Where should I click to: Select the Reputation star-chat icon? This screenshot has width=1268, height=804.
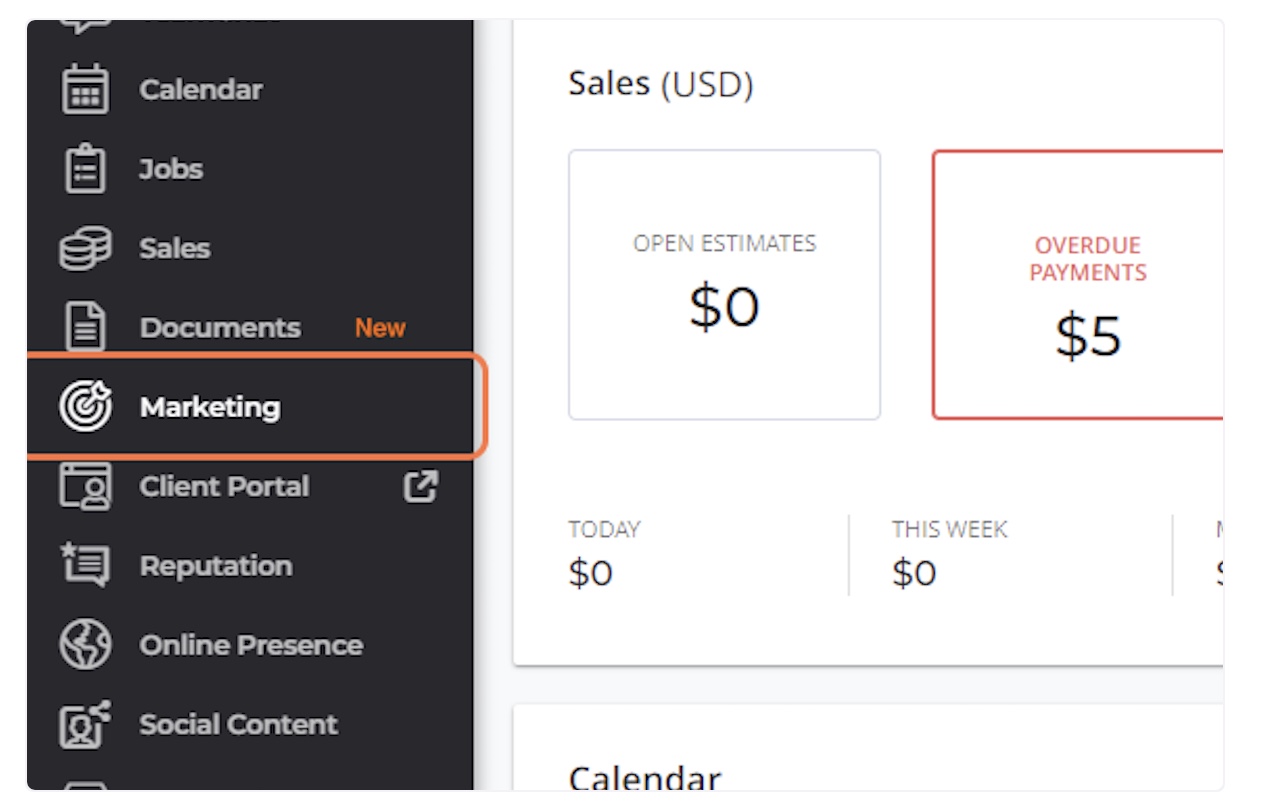click(x=86, y=566)
